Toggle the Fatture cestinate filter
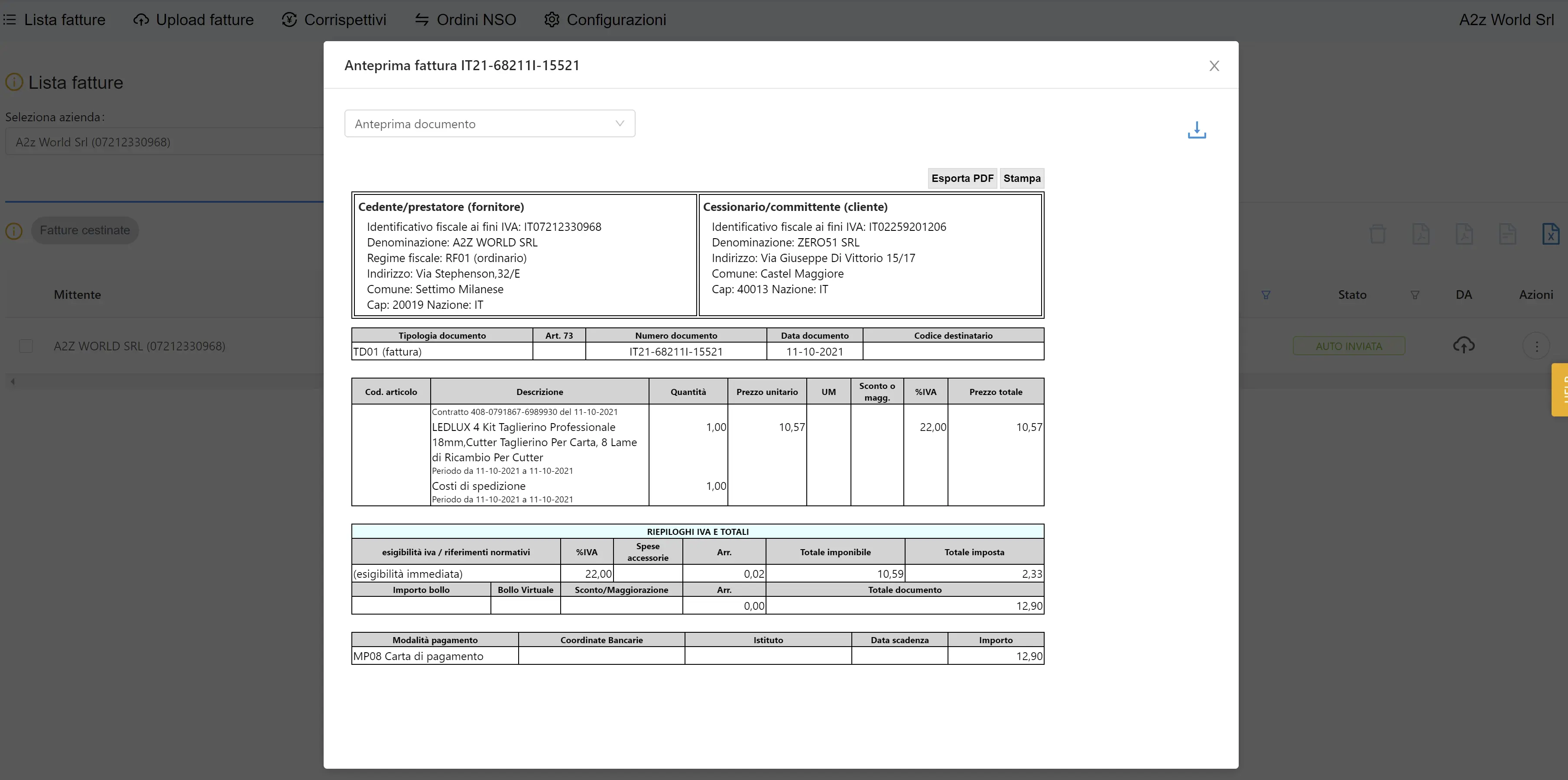Image resolution: width=1568 pixels, height=780 pixels. tap(84, 230)
